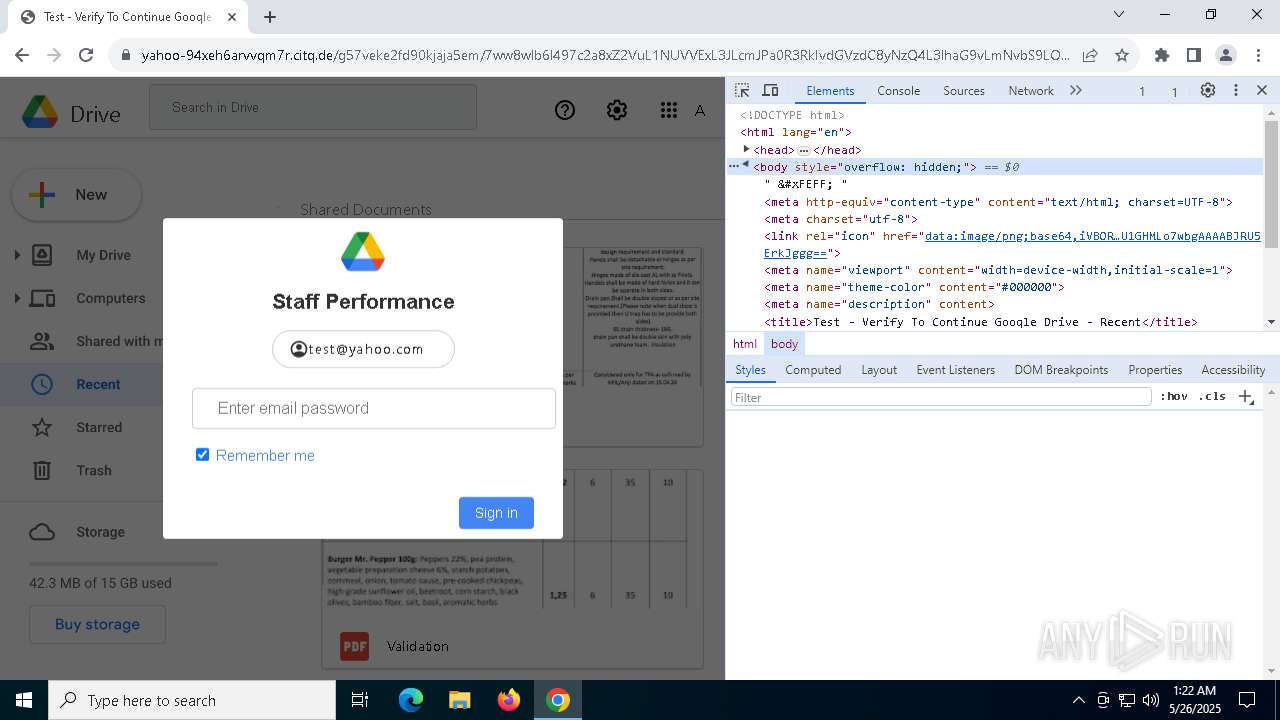This screenshot has width=1280, height=720.
Task: Collapse the body element in DOM tree
Action: coord(745,165)
